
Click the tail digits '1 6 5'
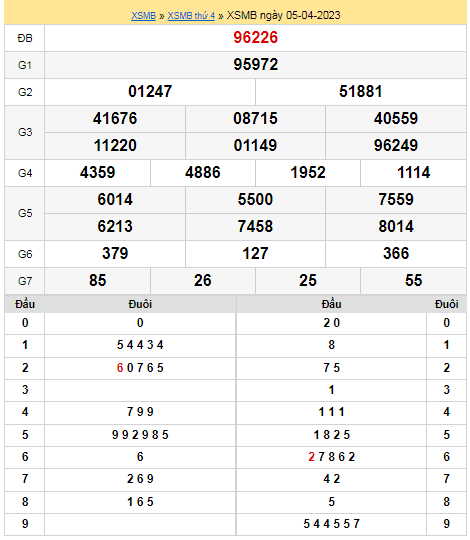(140, 502)
